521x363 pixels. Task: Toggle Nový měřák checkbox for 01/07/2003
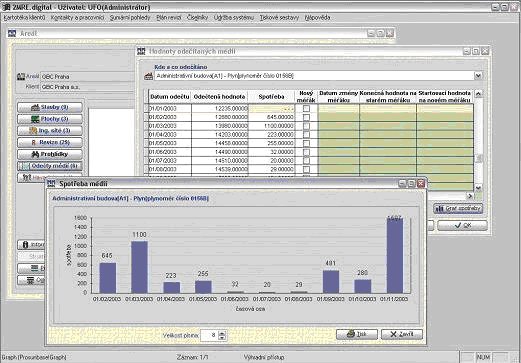coord(306,161)
